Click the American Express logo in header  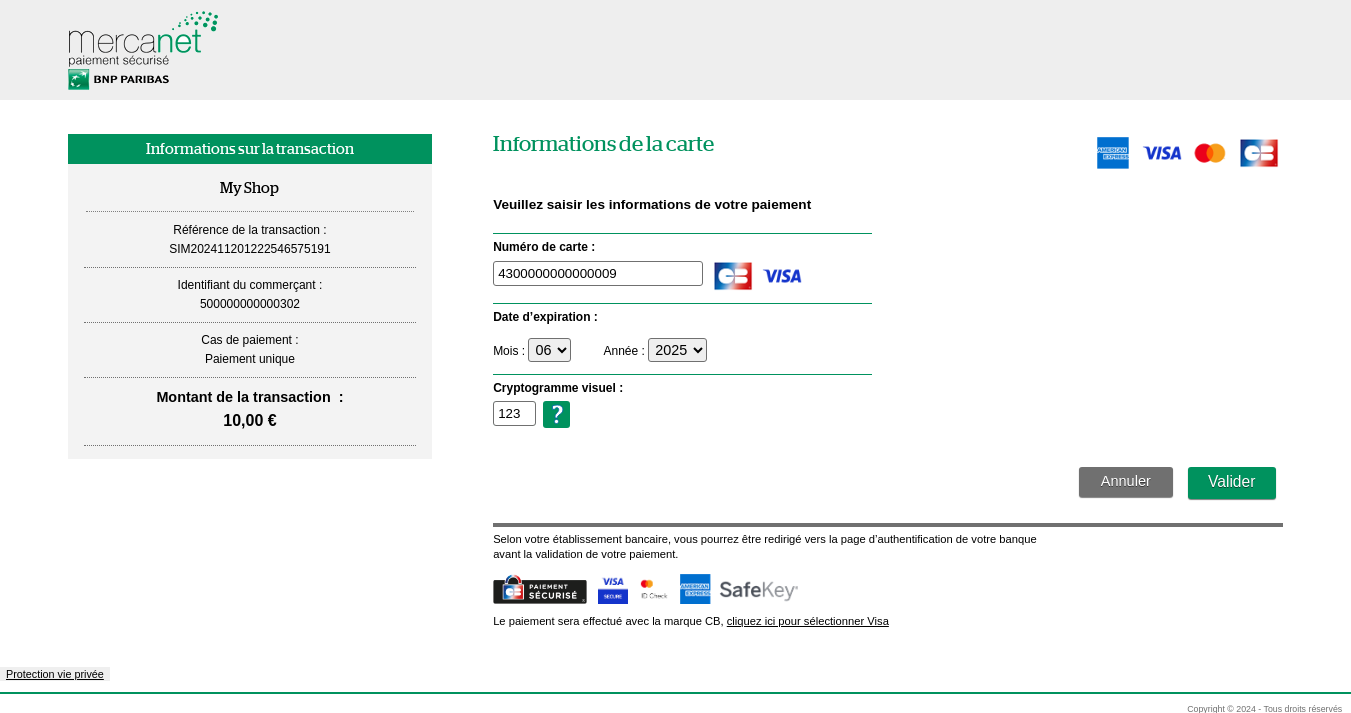pyautogui.click(x=1112, y=153)
